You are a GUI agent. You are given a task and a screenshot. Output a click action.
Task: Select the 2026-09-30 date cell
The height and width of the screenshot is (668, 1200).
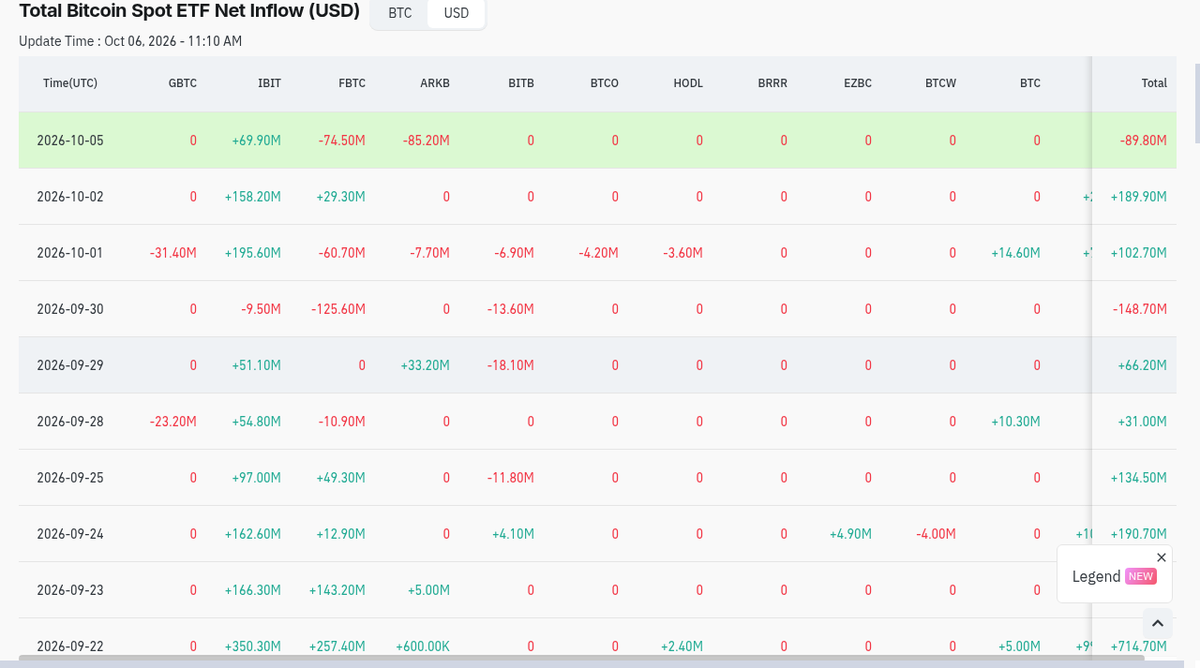(70, 309)
